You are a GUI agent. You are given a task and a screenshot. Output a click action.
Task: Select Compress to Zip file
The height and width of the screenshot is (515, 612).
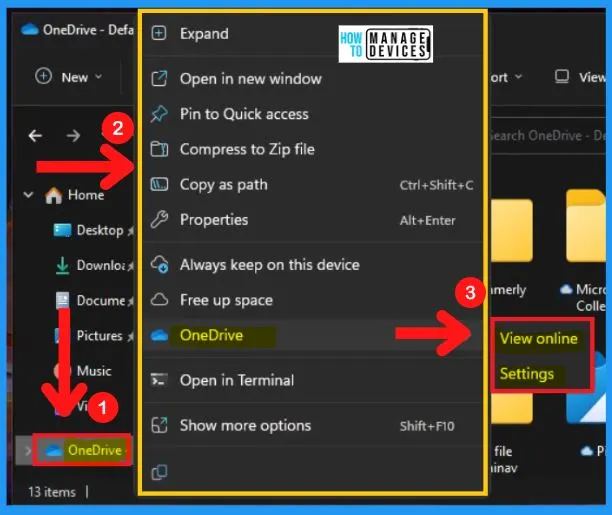(x=312, y=149)
